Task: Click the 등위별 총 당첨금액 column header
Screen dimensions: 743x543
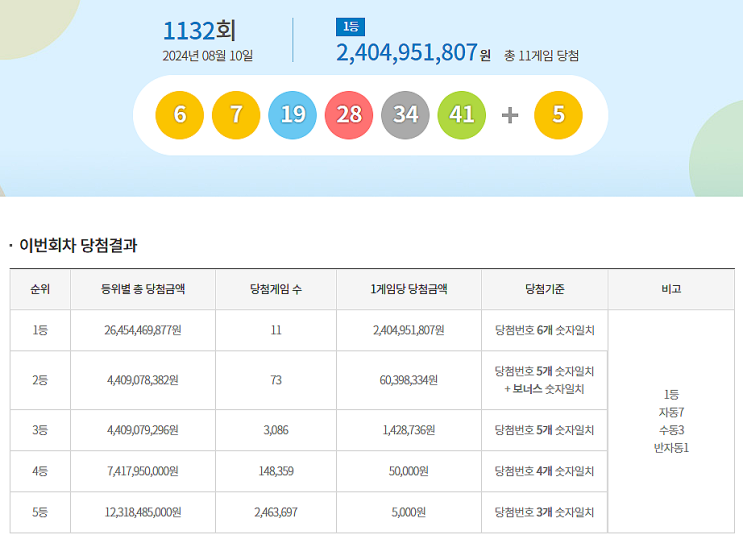Action: click(143, 289)
